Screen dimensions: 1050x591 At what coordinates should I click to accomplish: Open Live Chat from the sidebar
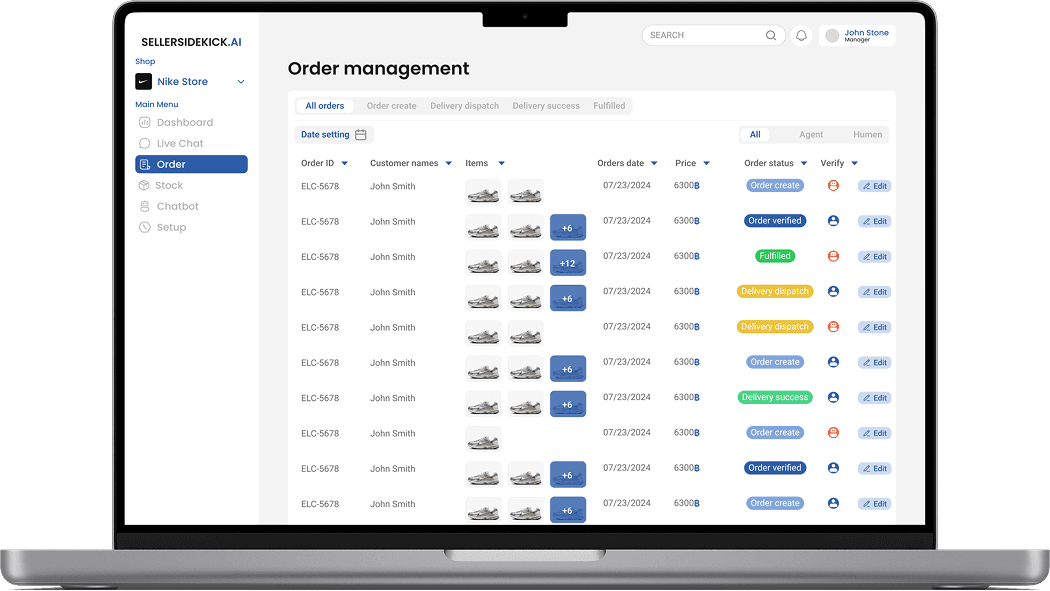171,143
